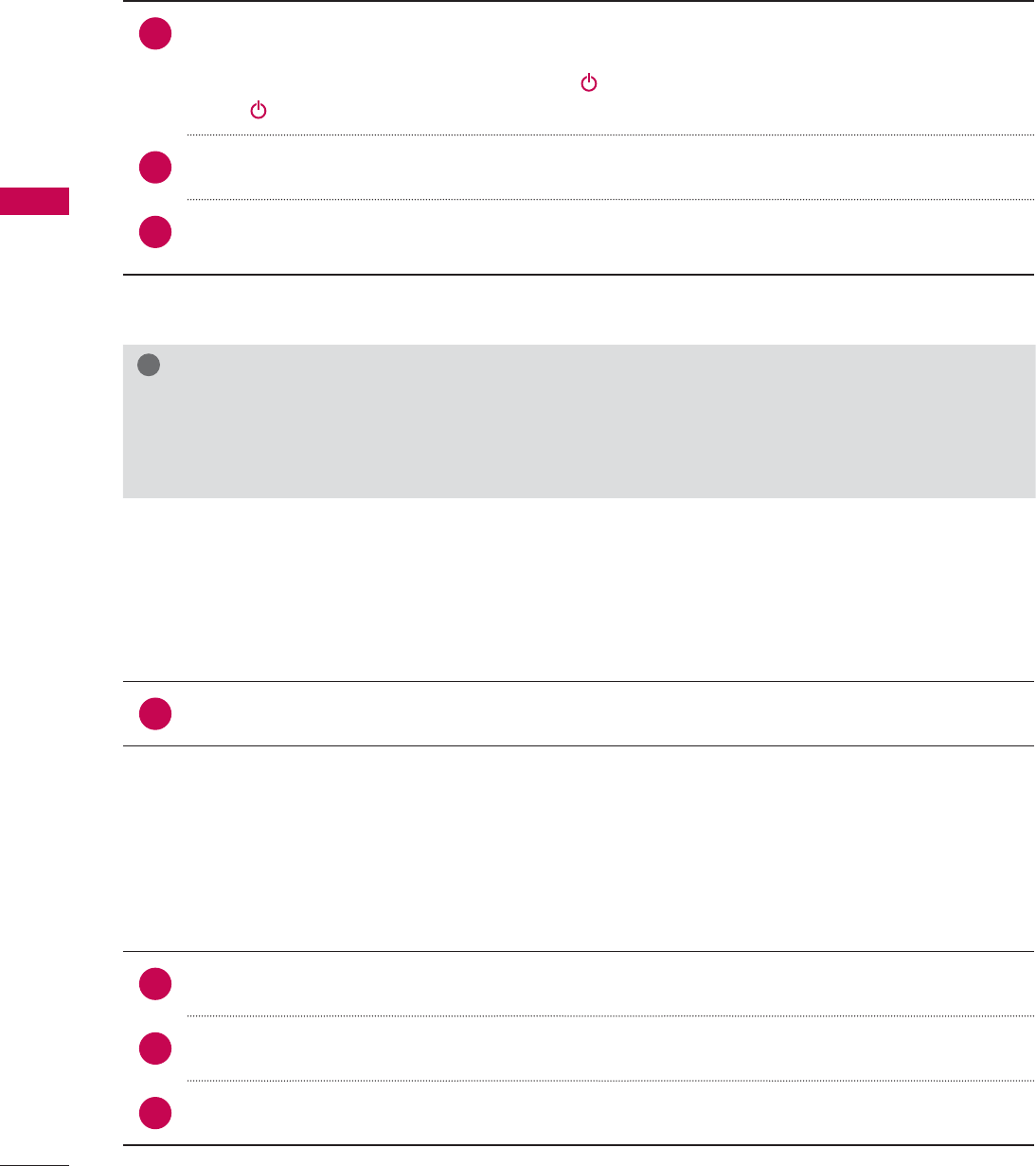This screenshot has height=1166, width=1036.
Task: Click the dotted divider below the first bottom bullet
Action: tap(611, 1016)
